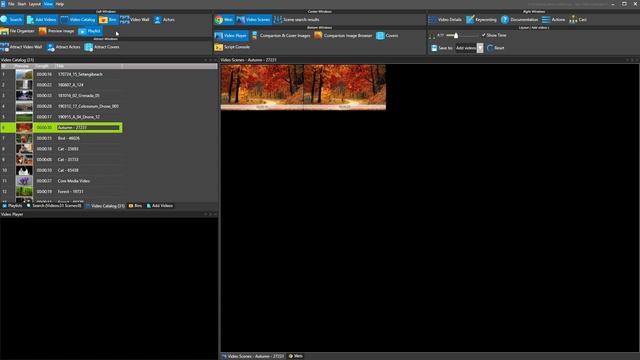This screenshot has width=640, height=360.
Task: Switch to the Web bottom tab
Action: 296,356
